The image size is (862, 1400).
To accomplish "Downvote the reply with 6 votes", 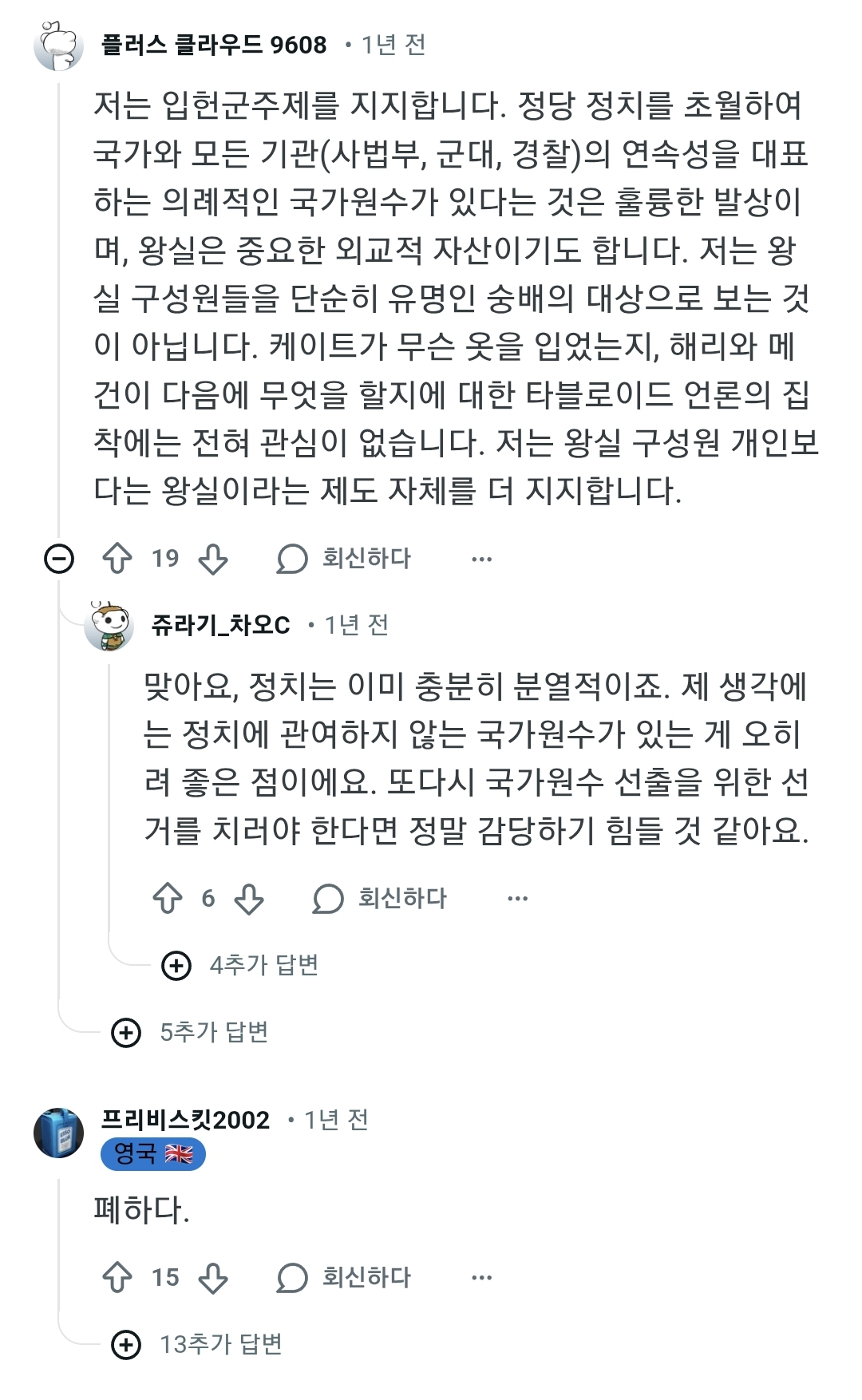I will pos(249,899).
